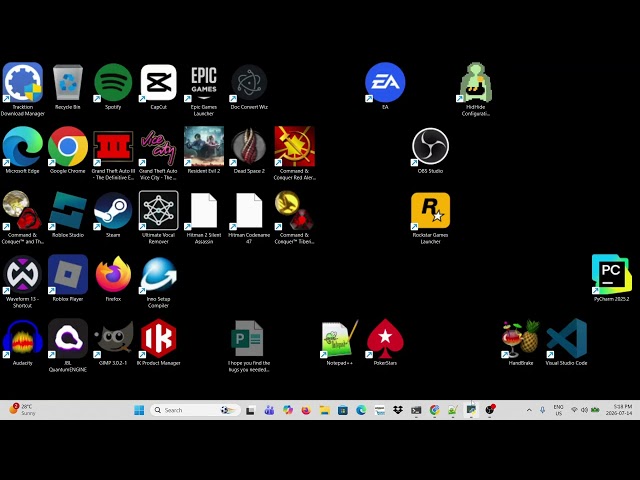The width and height of the screenshot is (640, 480).
Task: Select the Audacity desktop icon
Action: [x=22, y=342]
